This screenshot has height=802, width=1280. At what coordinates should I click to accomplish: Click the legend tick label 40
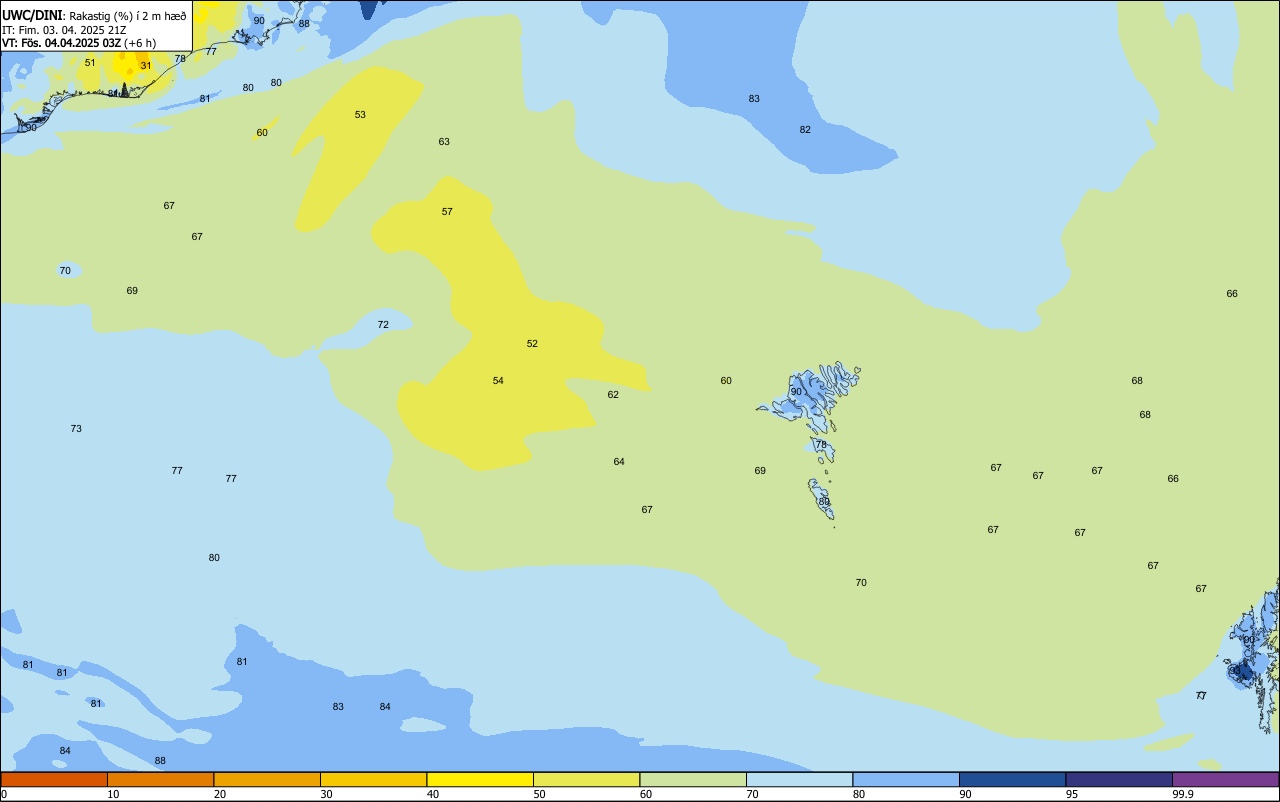[x=432, y=794]
